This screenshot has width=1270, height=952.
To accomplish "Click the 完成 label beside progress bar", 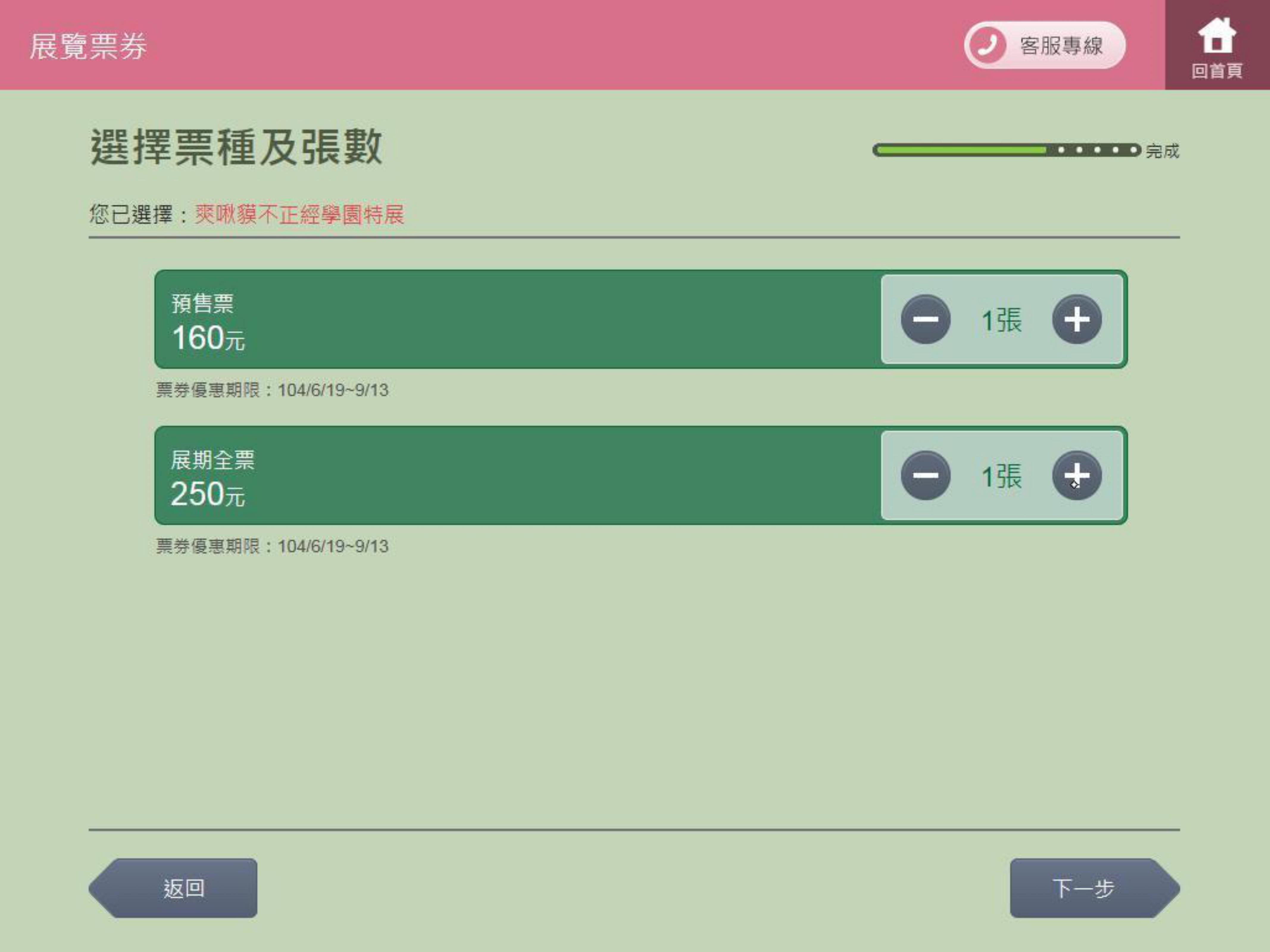I will (x=1162, y=151).
